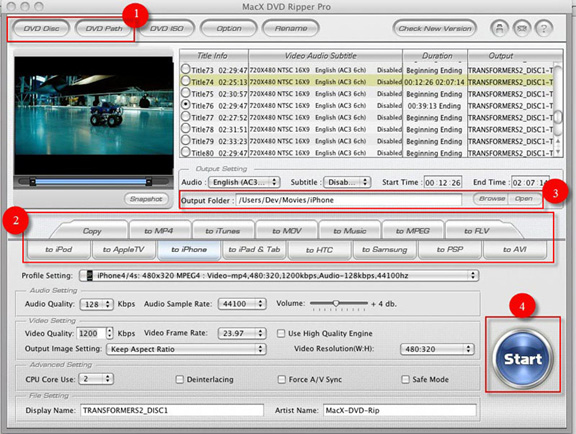Screen dimensions: 576x434
Task: Switch to the to MP4 tab
Action: pos(159,231)
